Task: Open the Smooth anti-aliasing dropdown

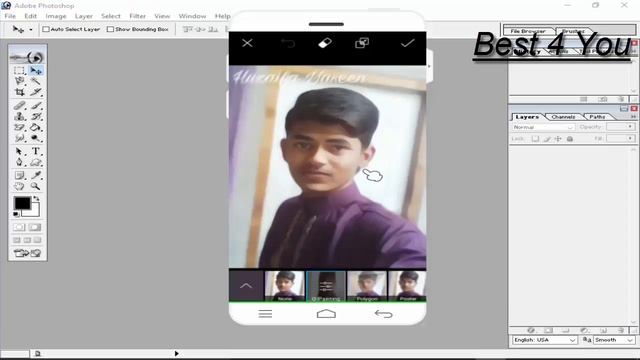Action: click(x=614, y=340)
